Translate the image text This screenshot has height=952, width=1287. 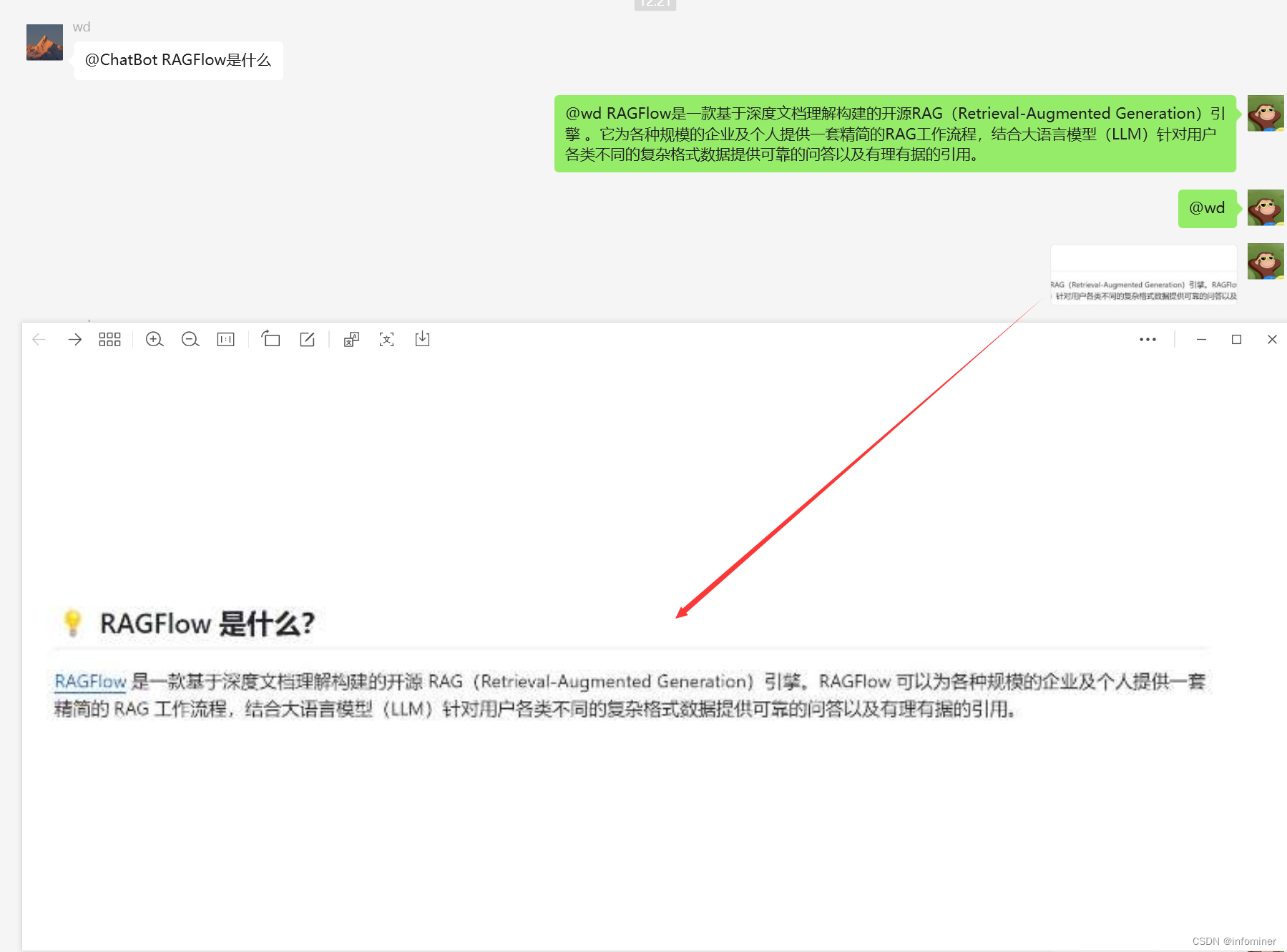tap(351, 340)
